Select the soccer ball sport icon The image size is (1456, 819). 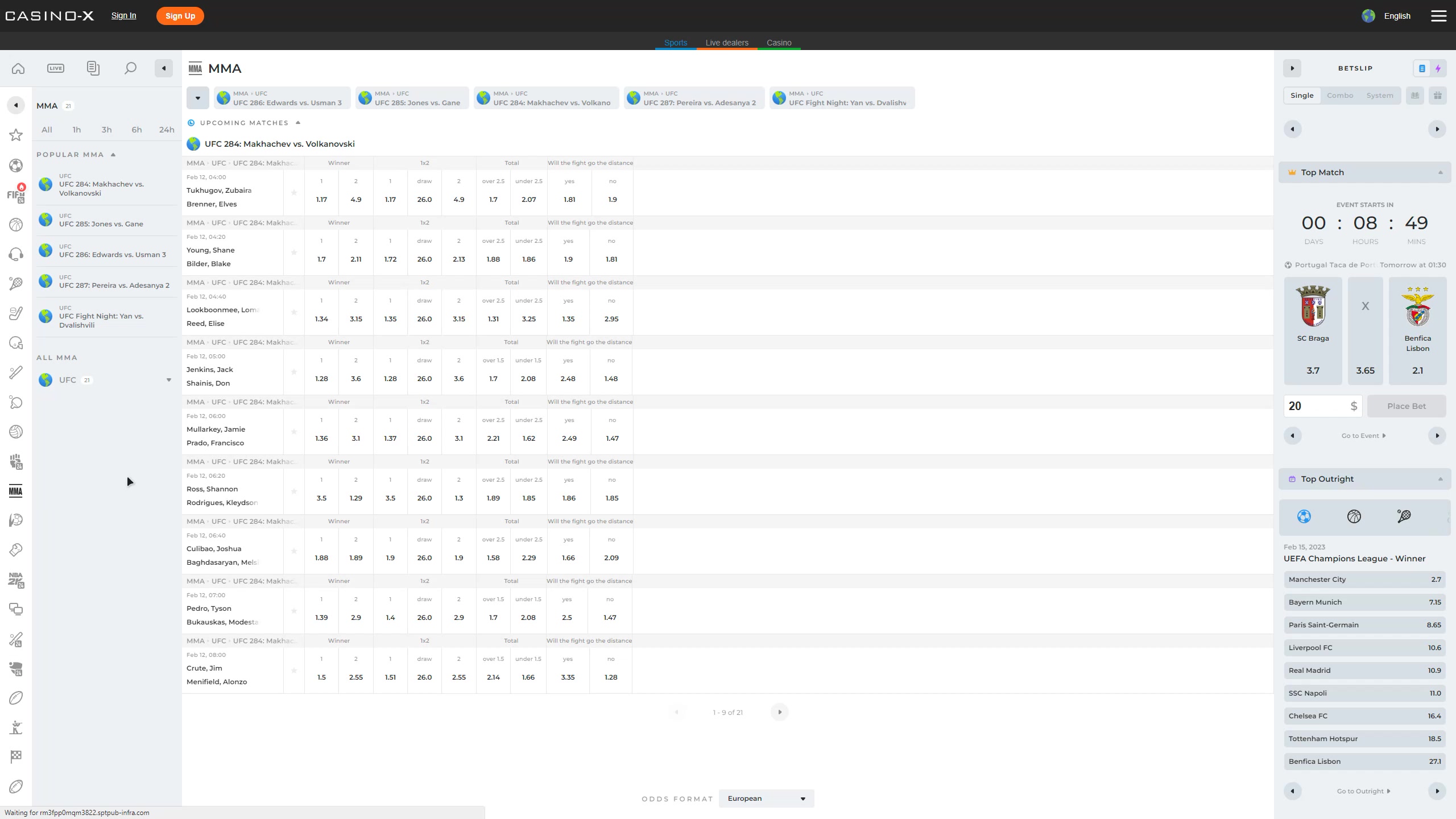coord(16,166)
